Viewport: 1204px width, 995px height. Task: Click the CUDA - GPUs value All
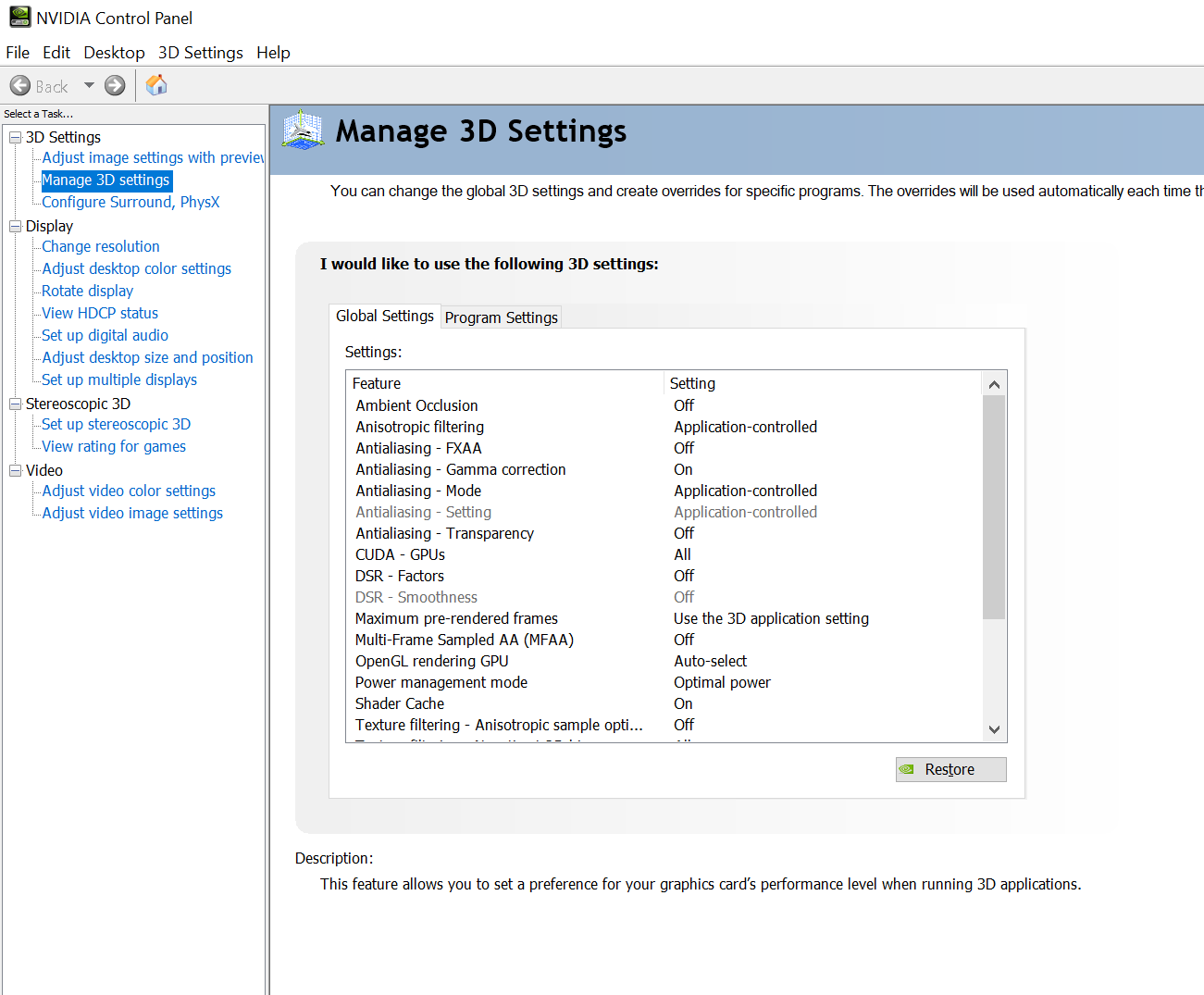(x=682, y=554)
